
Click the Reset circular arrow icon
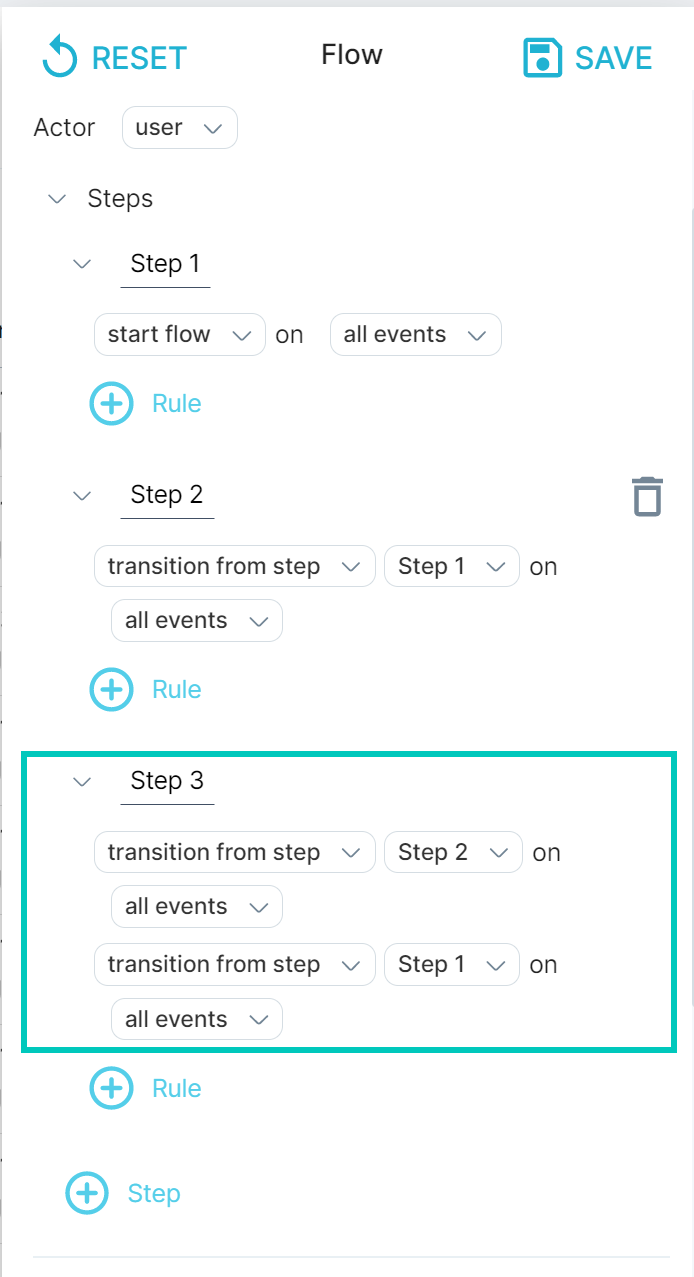pos(60,57)
